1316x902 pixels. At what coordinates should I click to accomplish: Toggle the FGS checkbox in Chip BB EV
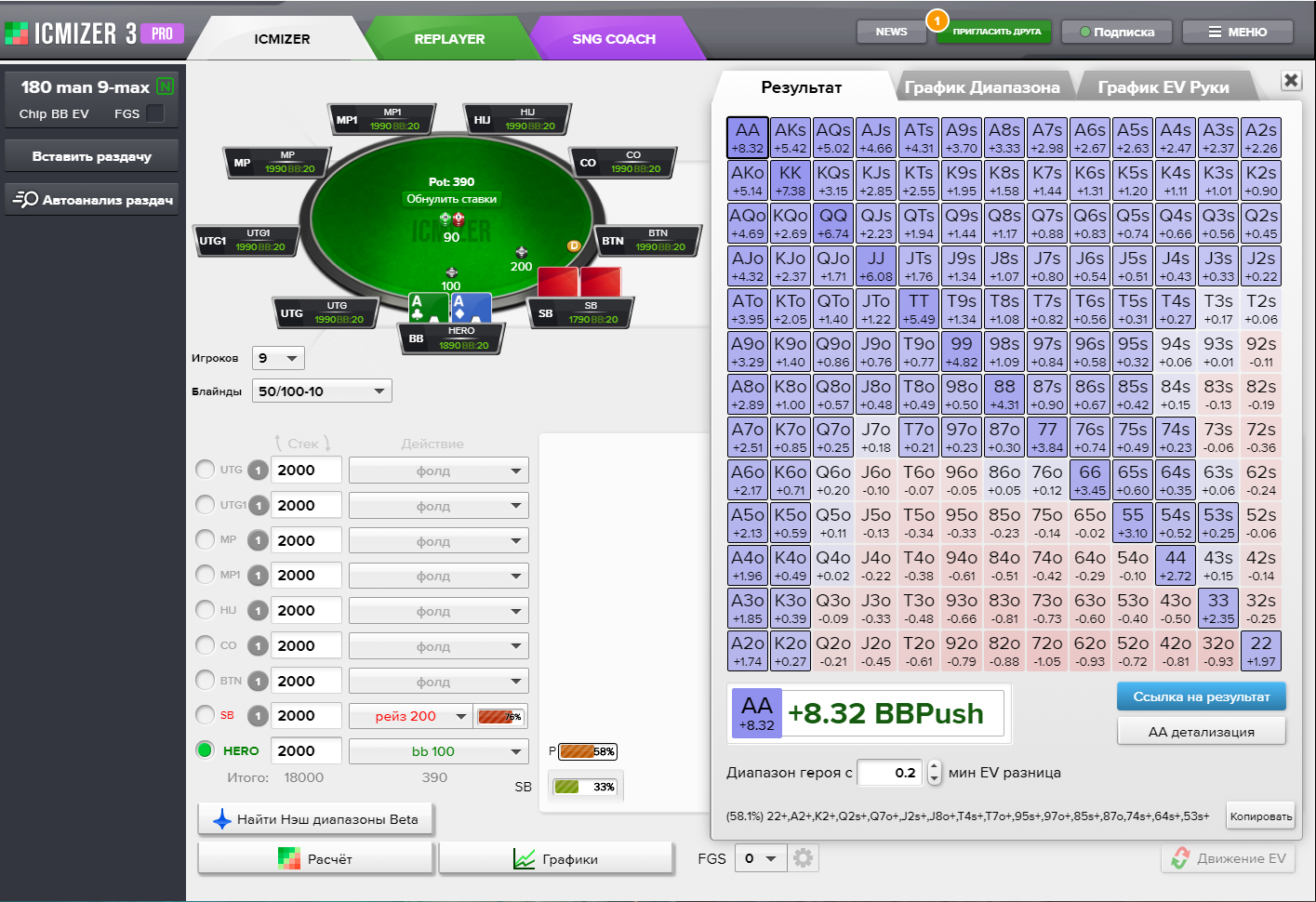(x=155, y=113)
